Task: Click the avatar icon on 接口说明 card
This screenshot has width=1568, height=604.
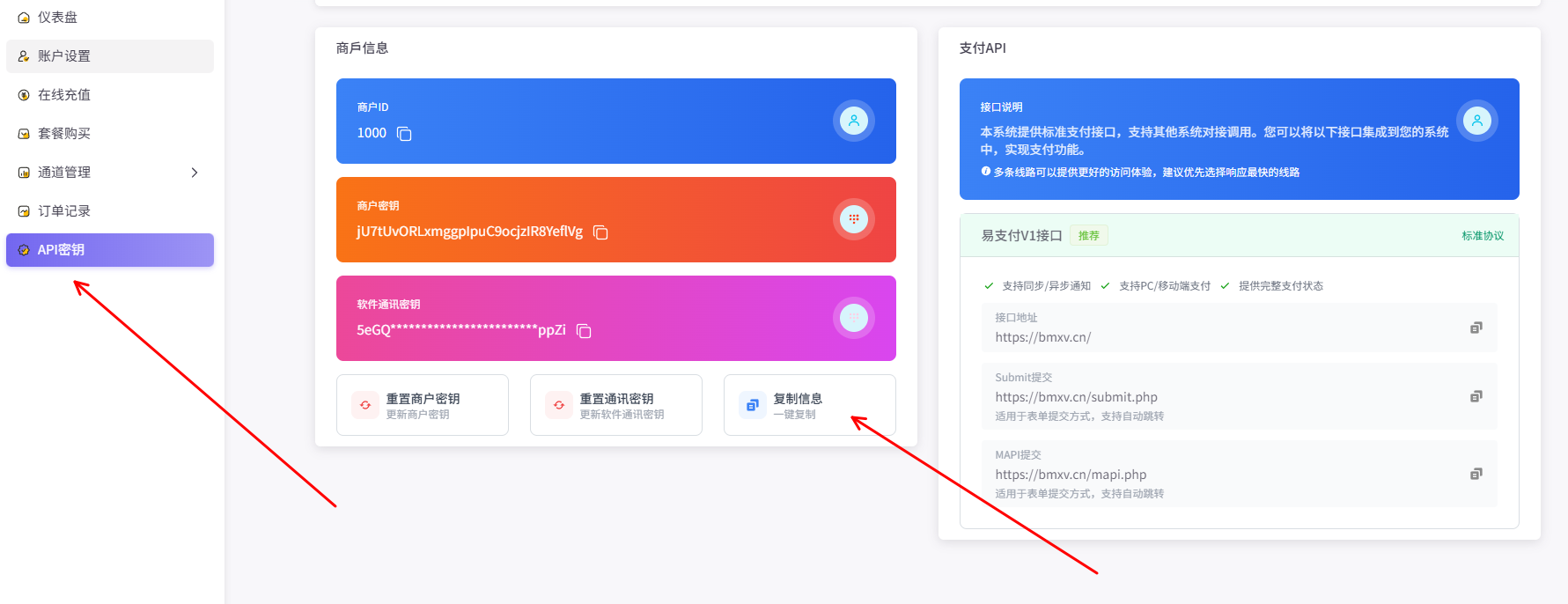Action: tap(1477, 121)
